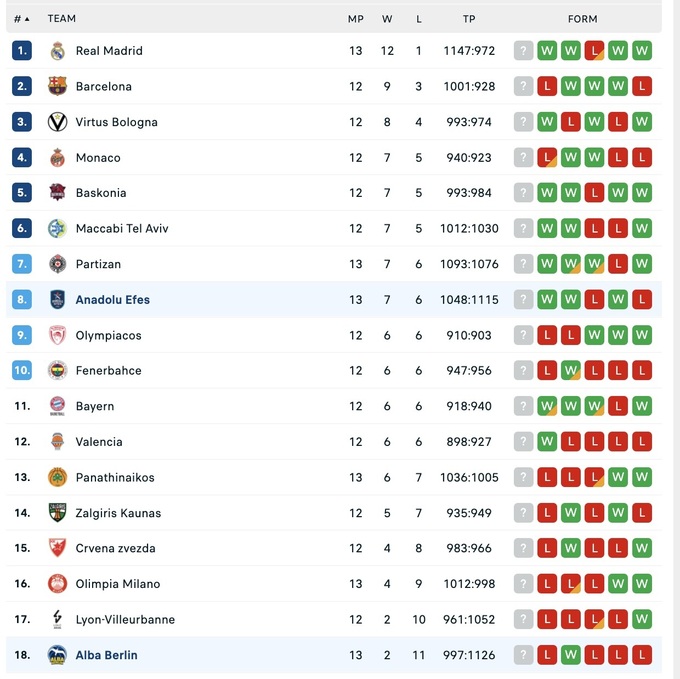Sort table by the TEAM header
680x679 pixels.
coord(62,19)
